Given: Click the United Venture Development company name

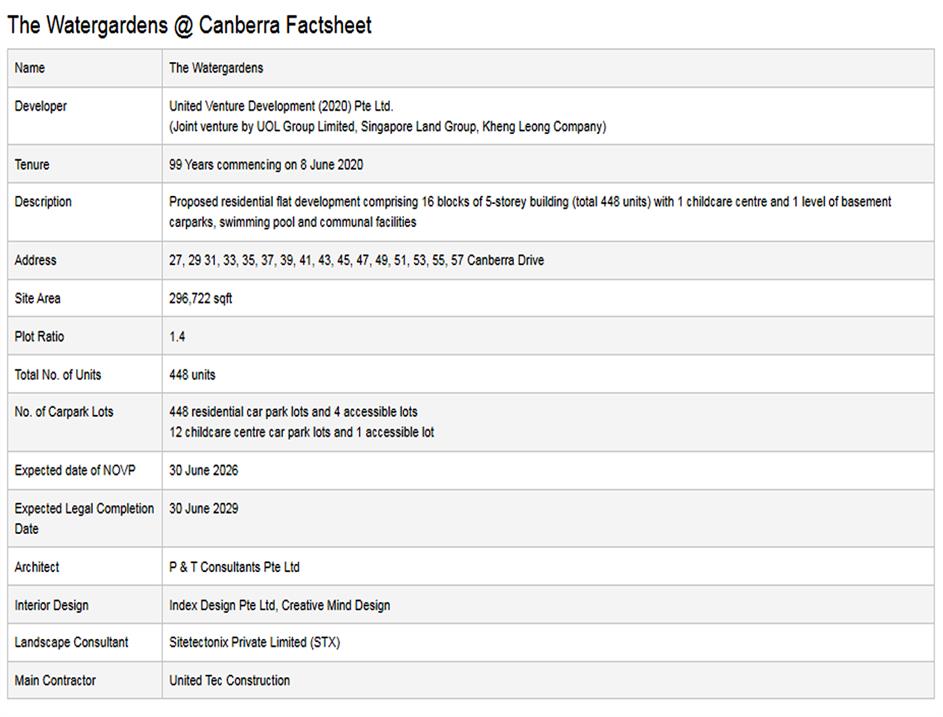Looking at the screenshot, I should tap(281, 106).
